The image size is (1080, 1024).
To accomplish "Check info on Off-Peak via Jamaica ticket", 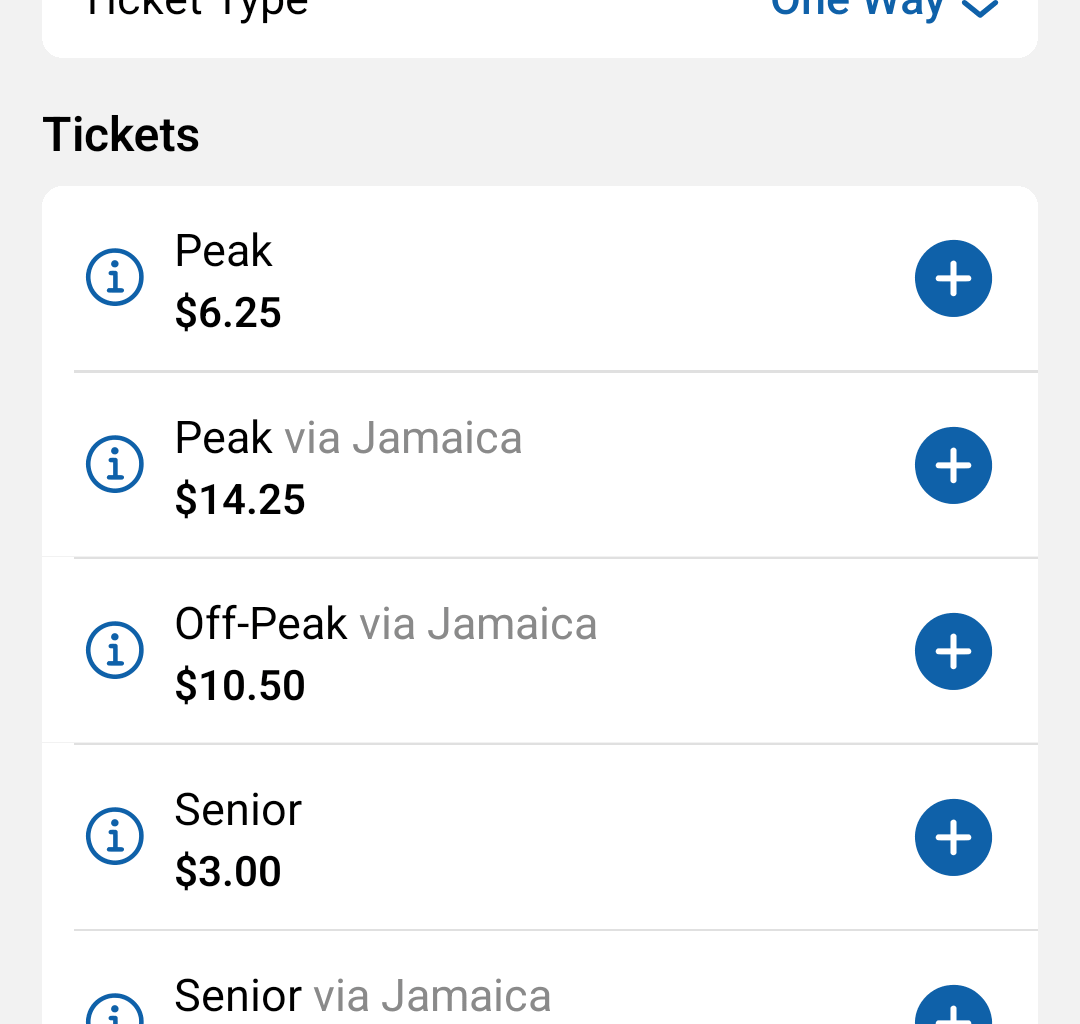I will [x=114, y=650].
